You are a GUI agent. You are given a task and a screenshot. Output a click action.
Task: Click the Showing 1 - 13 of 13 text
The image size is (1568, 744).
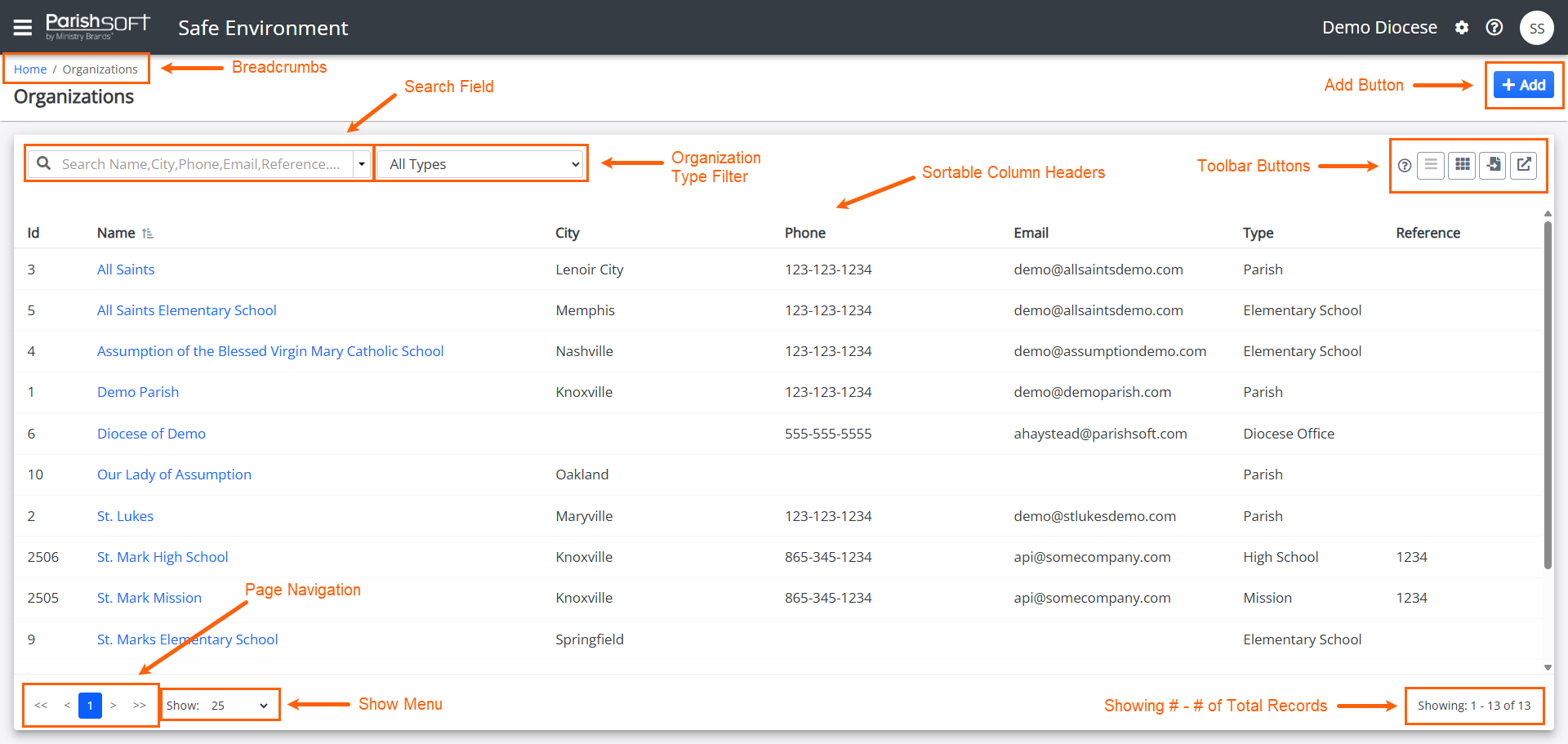1474,706
